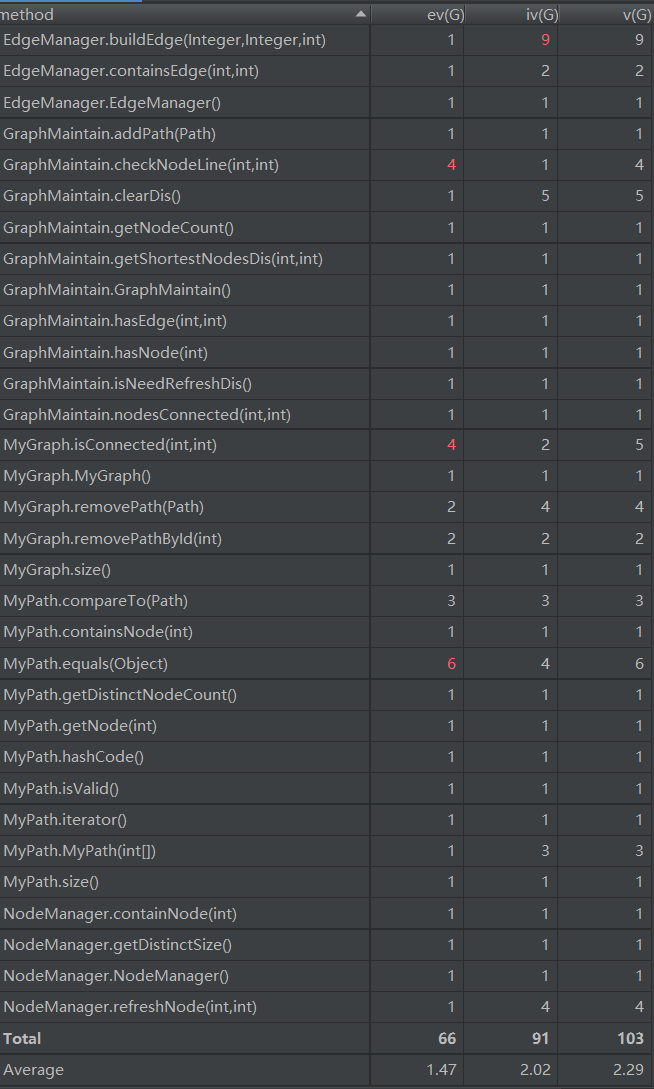Click the Total row label
The height and width of the screenshot is (1089, 654).
point(22,1038)
